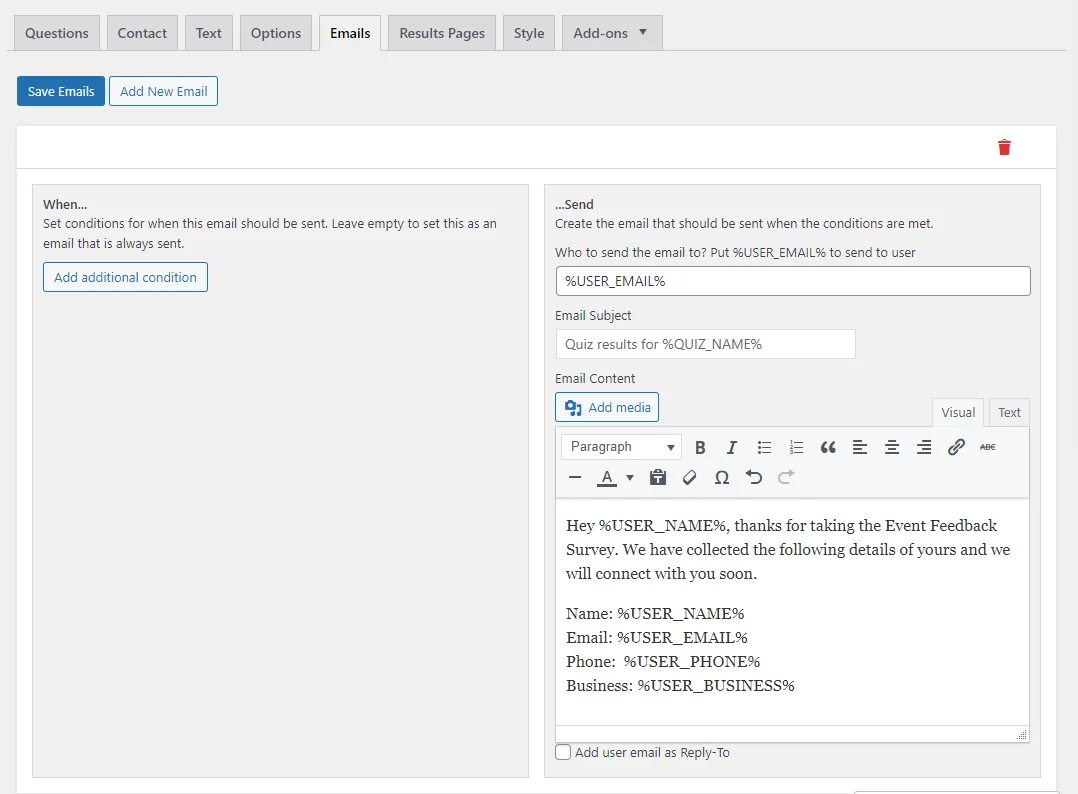Click the line 'Phone: %USER_PHONE%' in editor
The image size is (1078, 794).
point(663,661)
